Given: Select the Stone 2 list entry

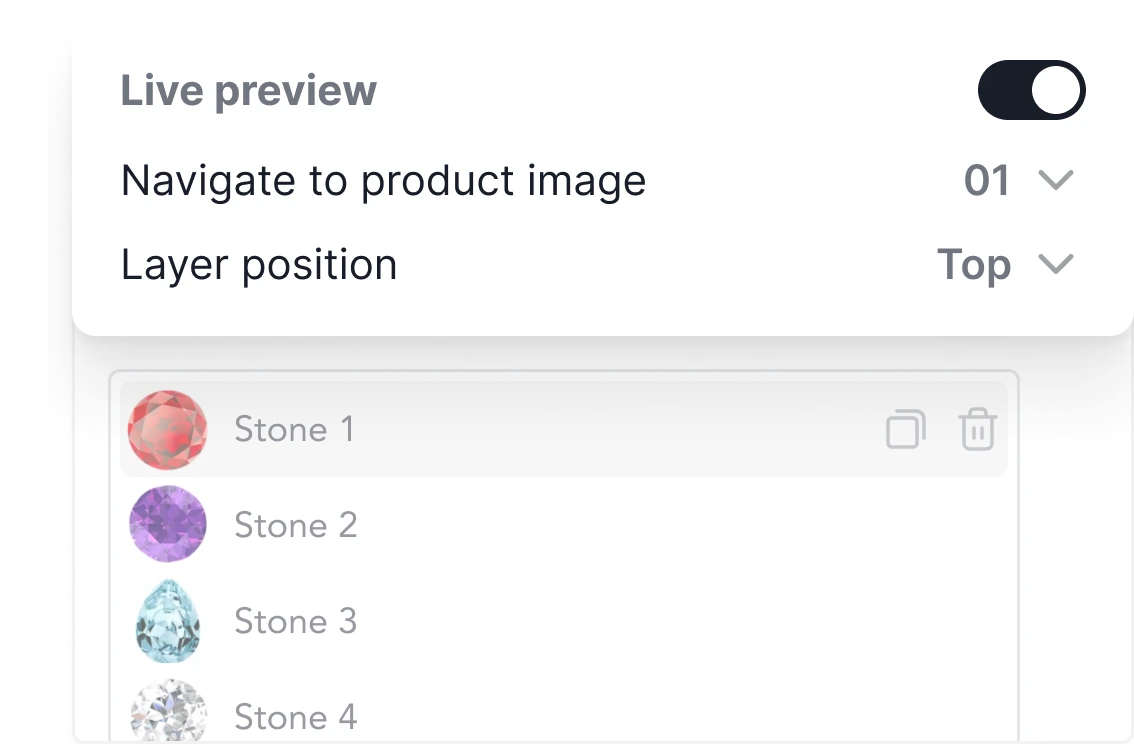Looking at the screenshot, I should 296,524.
